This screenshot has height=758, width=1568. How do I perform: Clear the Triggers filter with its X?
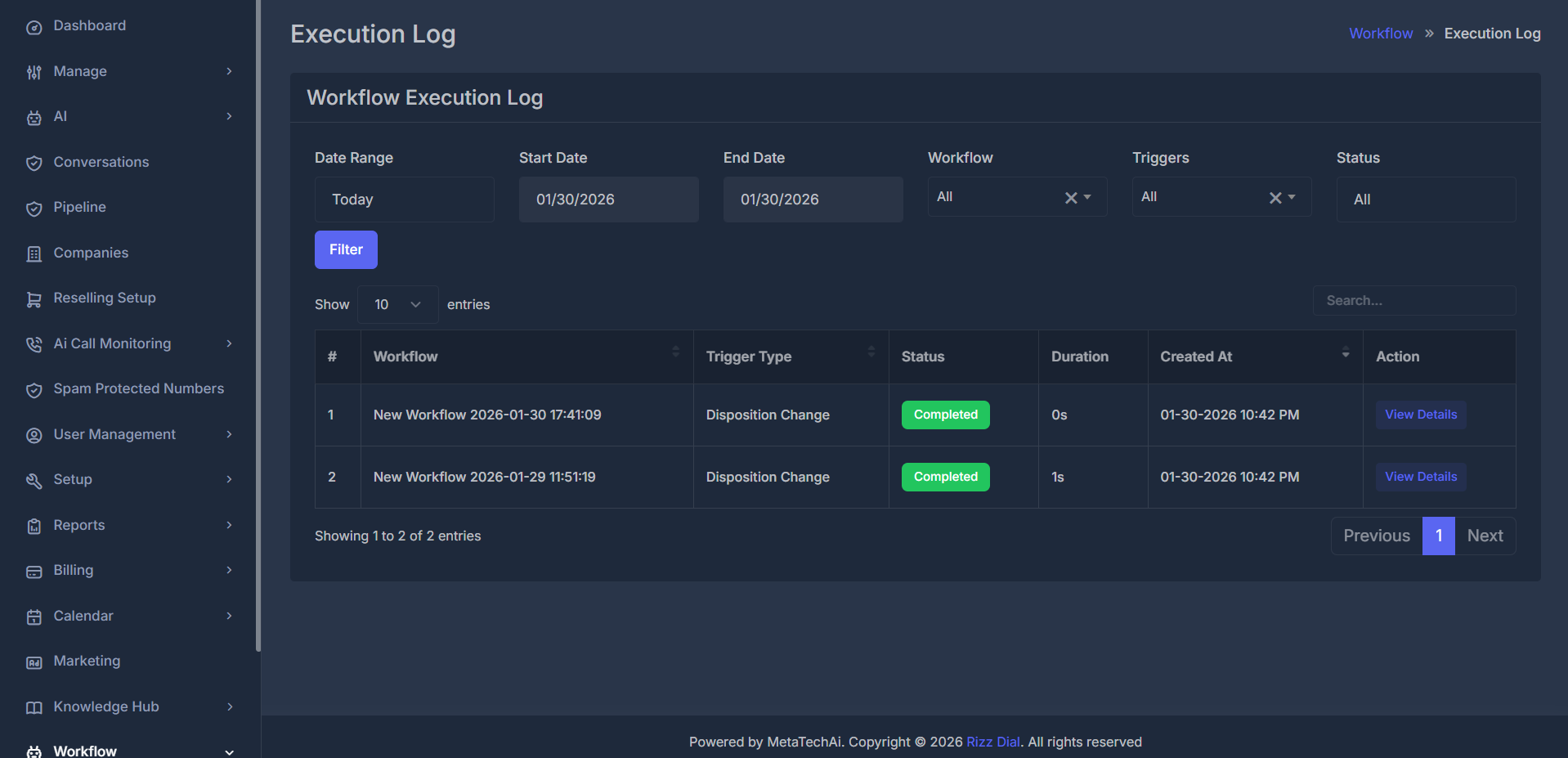click(x=1275, y=196)
